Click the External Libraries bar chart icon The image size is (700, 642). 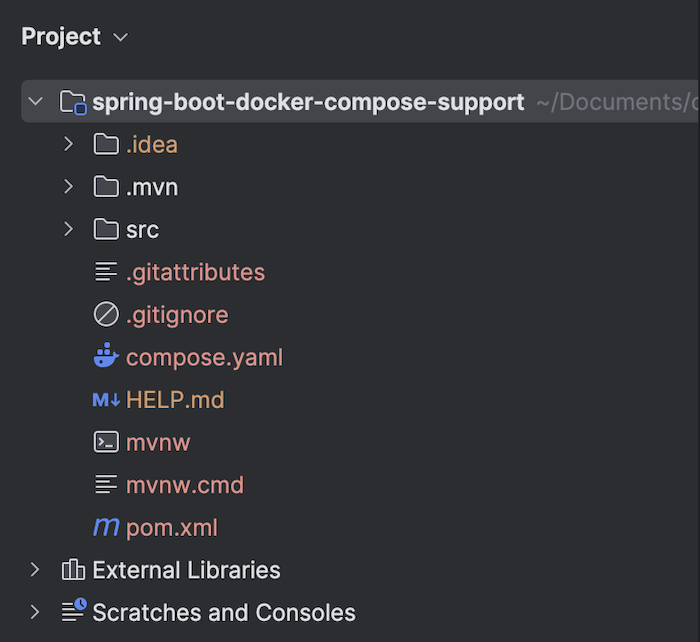[x=73, y=570]
